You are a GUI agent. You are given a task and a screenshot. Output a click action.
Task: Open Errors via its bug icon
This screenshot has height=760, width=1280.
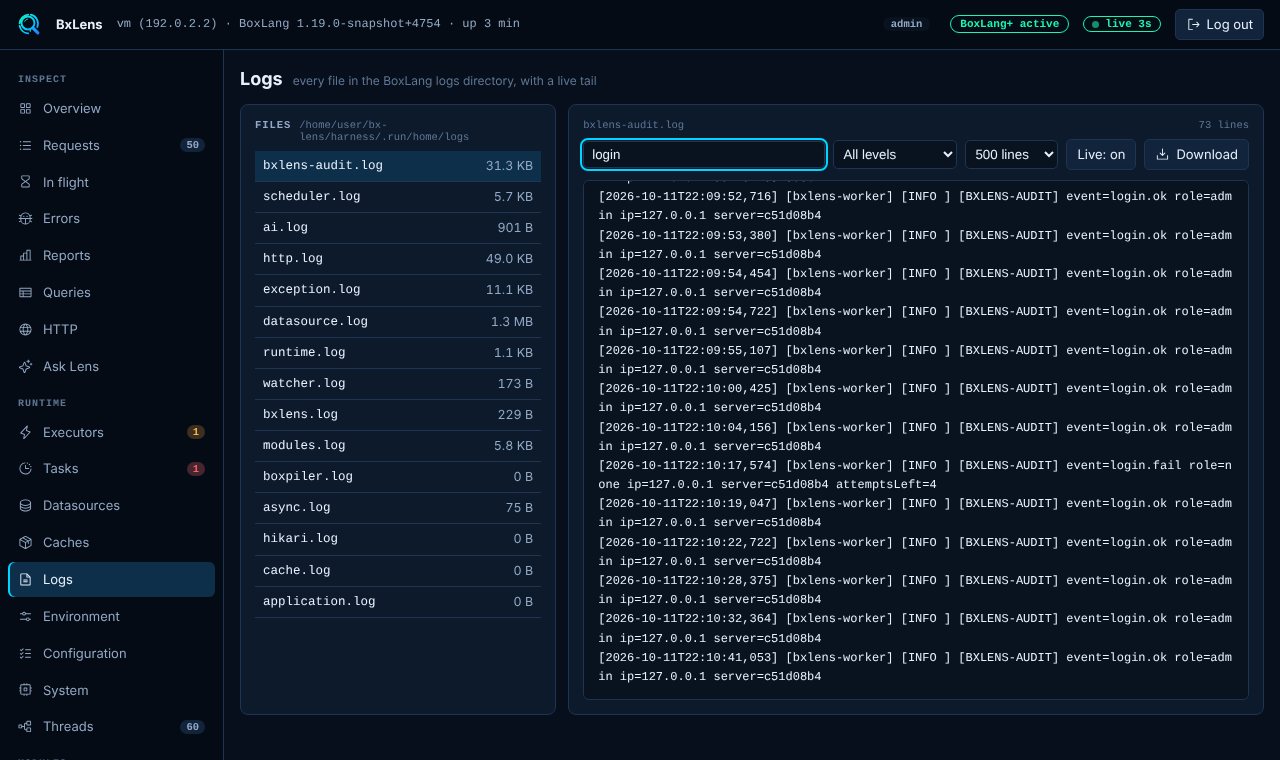pos(25,218)
